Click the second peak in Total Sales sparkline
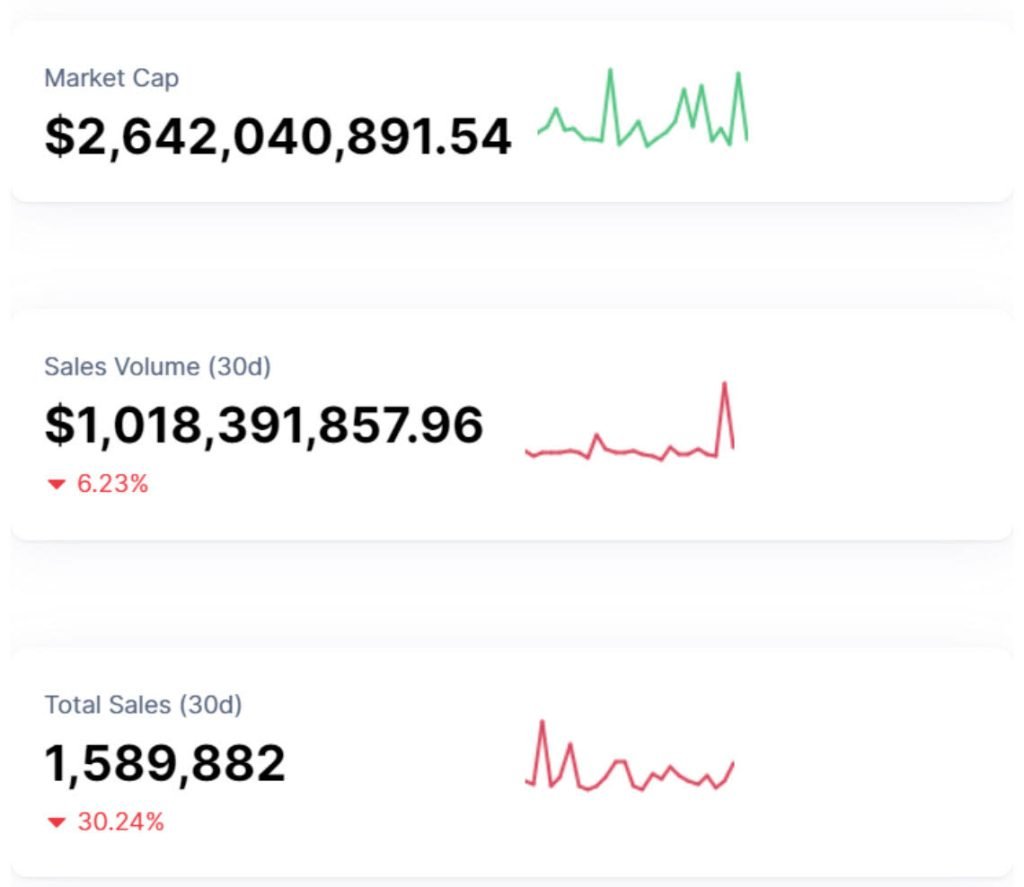1024x887 pixels. coord(570,744)
